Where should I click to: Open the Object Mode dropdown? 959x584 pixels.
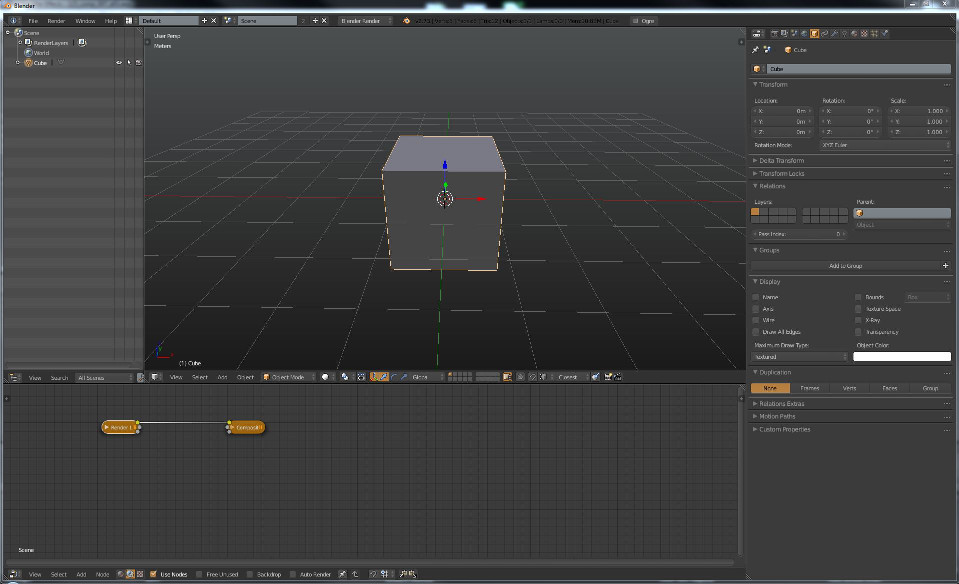point(288,377)
